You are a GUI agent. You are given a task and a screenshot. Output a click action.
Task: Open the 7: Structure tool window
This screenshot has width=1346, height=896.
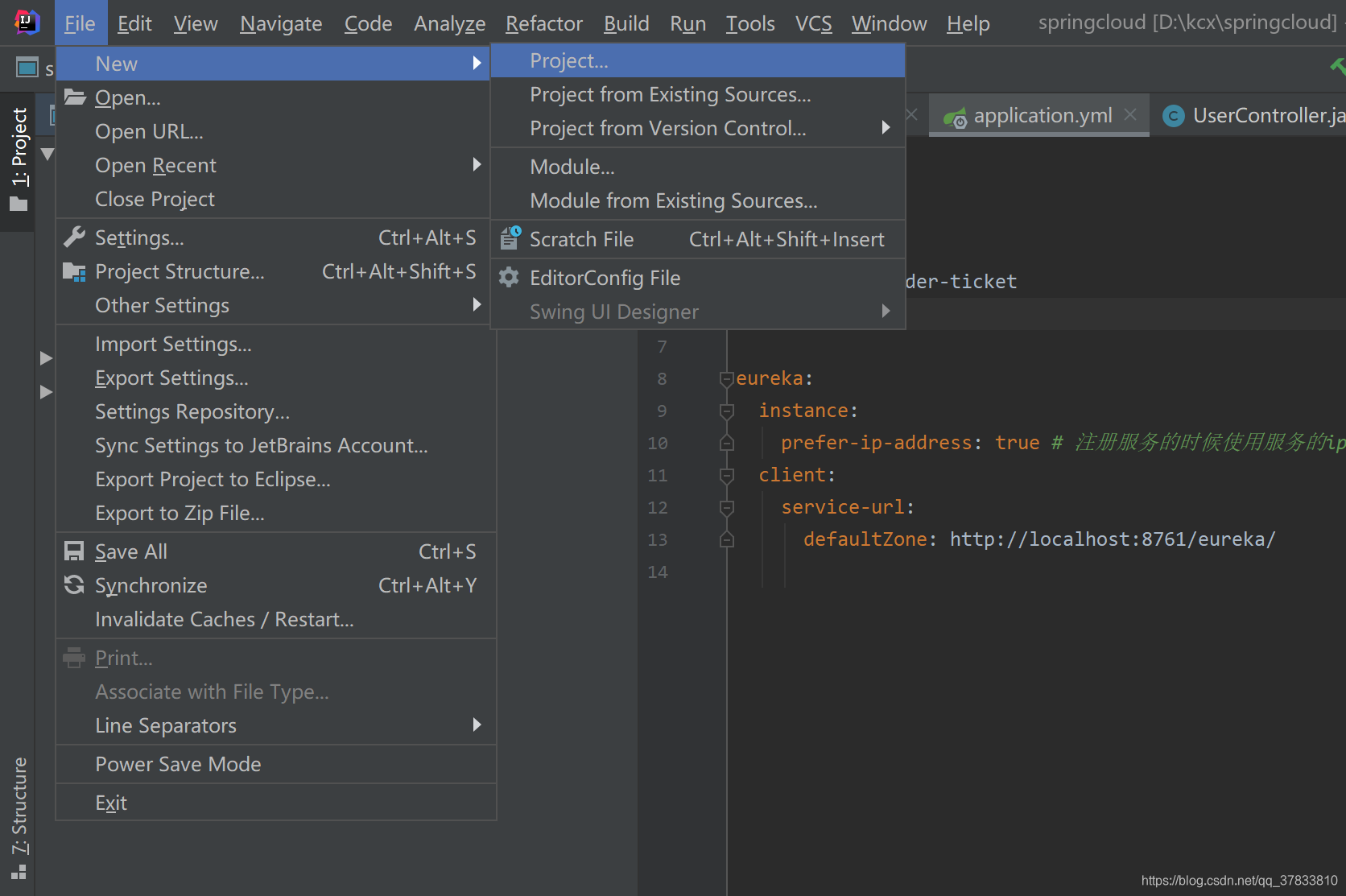point(19,818)
